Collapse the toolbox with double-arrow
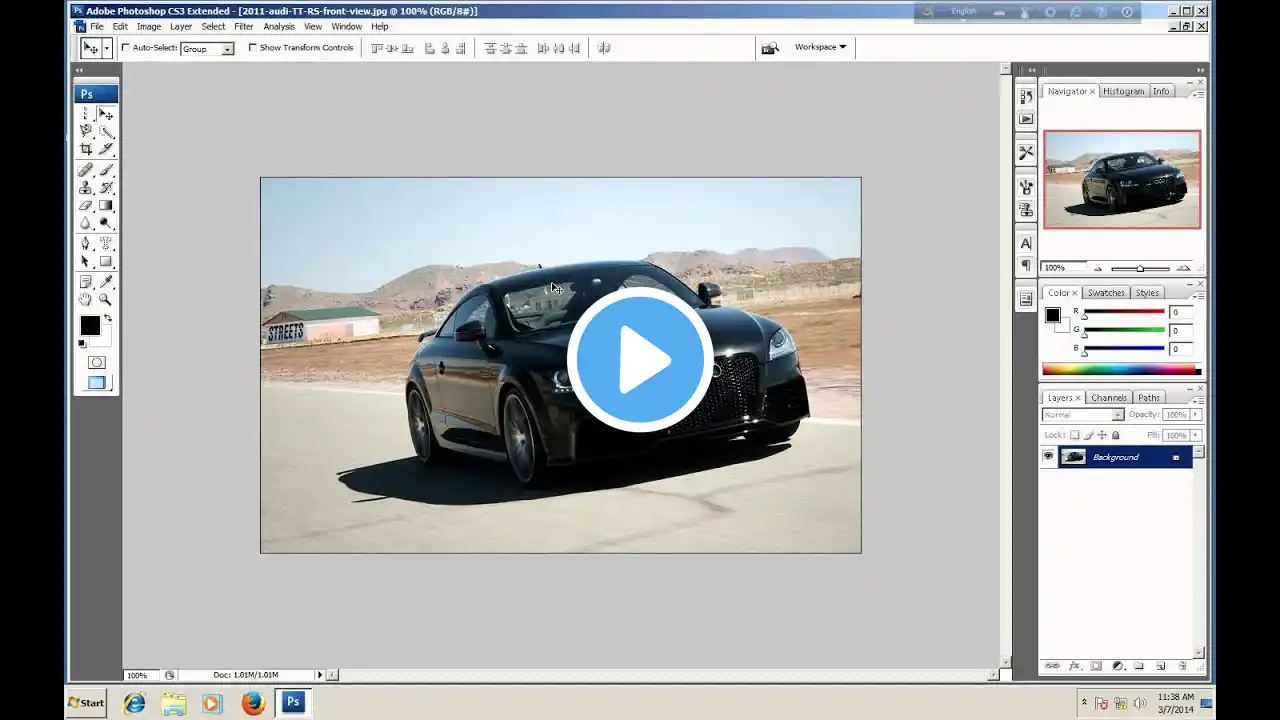 (x=79, y=70)
